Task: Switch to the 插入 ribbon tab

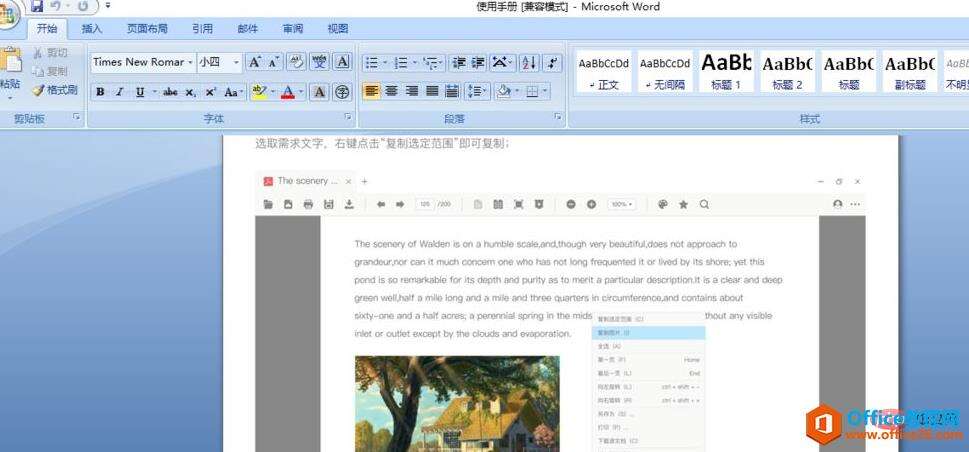Action: pyautogui.click(x=91, y=28)
